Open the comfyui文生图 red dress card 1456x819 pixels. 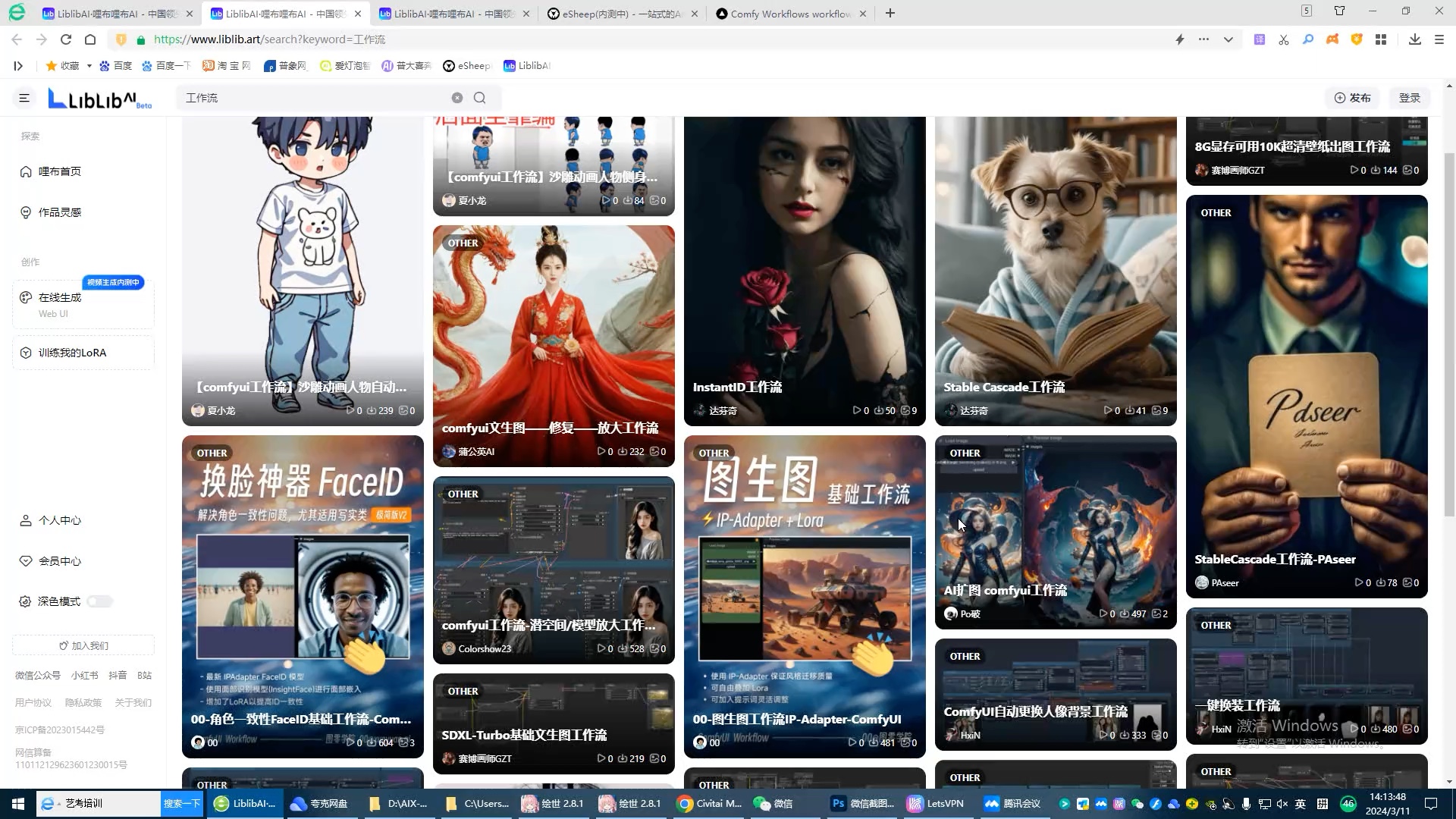(x=554, y=346)
